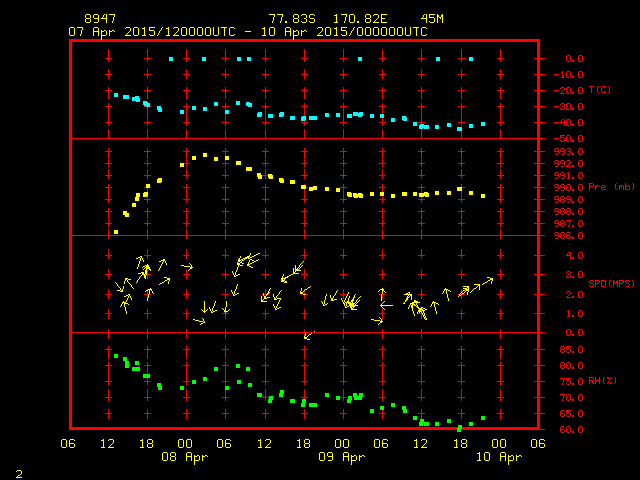Click the 08 Apr date label
640x480 pixels.
(x=185, y=457)
